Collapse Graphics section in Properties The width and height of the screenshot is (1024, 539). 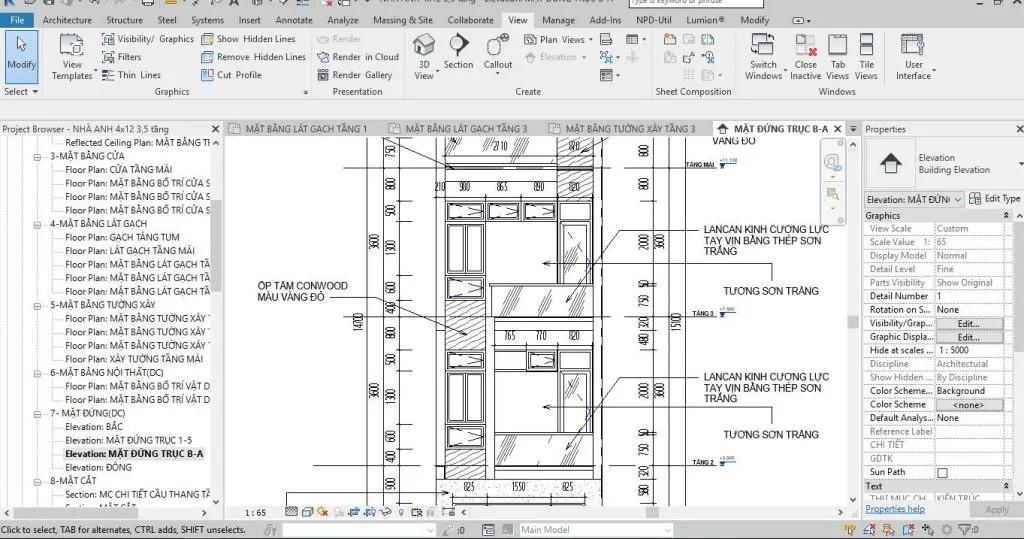pyautogui.click(x=1006, y=215)
